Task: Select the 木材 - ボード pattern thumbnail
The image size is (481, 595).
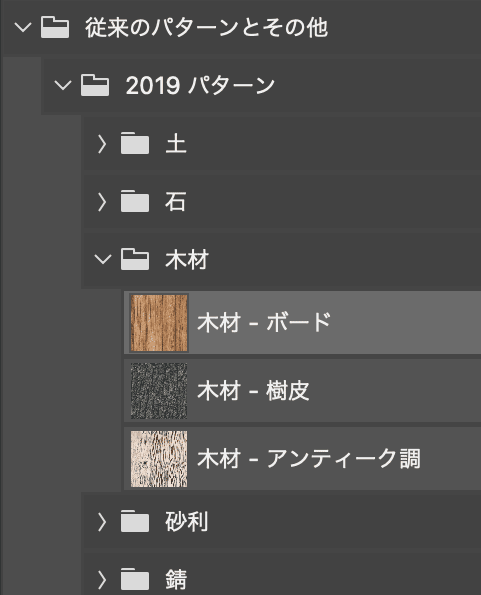Action: [159, 323]
